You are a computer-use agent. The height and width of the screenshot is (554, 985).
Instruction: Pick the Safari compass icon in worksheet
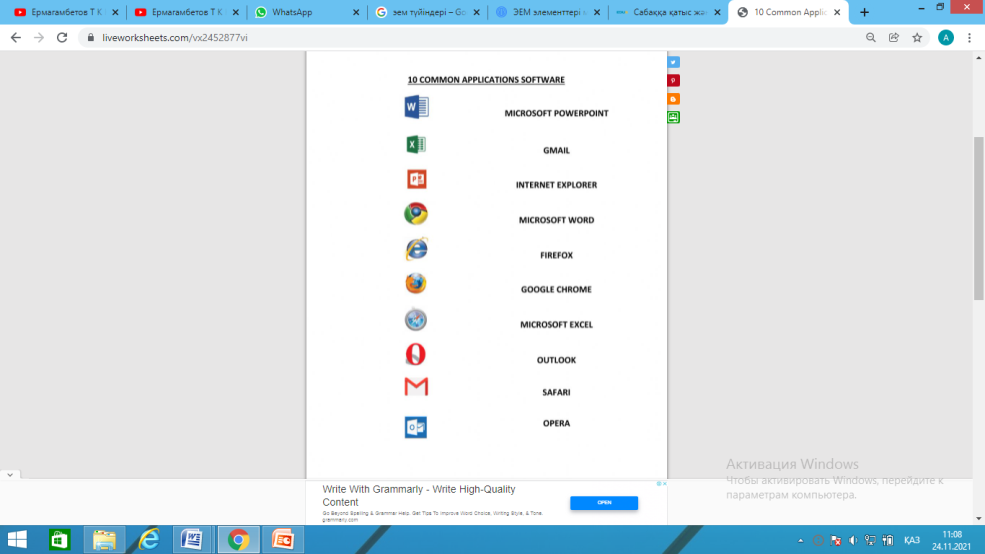click(x=415, y=320)
